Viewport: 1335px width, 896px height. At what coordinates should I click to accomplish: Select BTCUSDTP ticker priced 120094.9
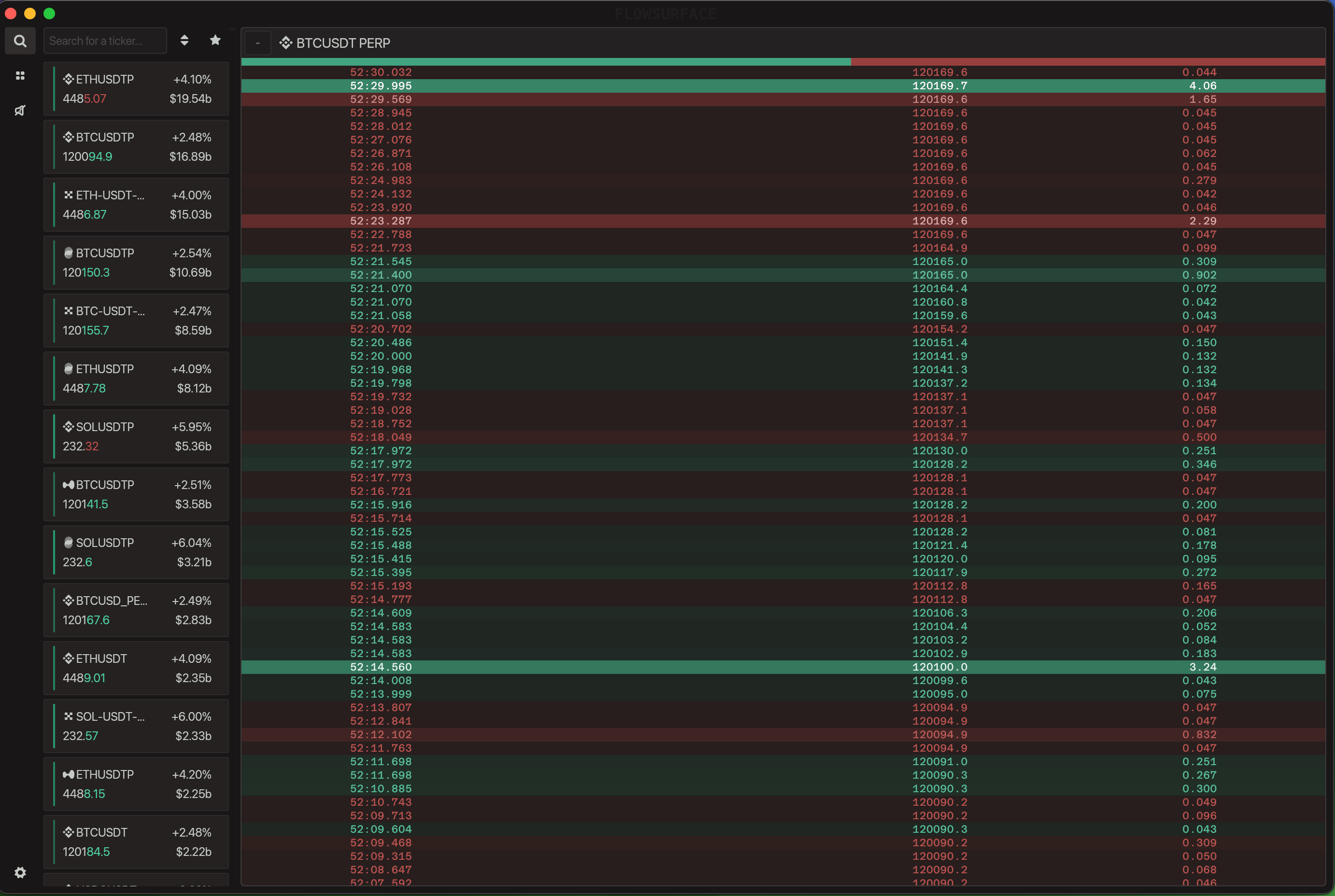point(136,147)
